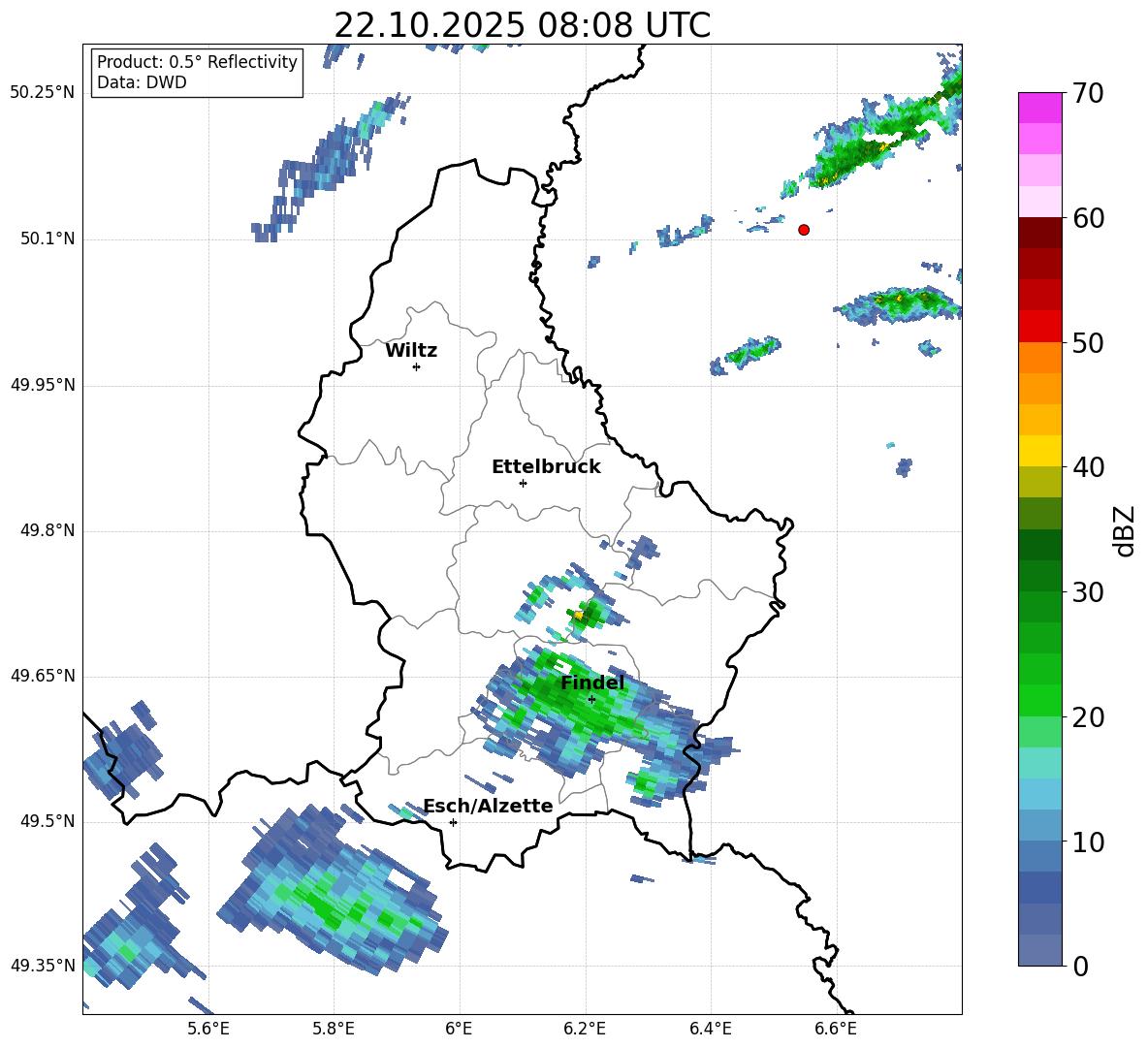
Task: Click the bright green colorbar segment at 20
Action: pyautogui.click(x=1040, y=700)
